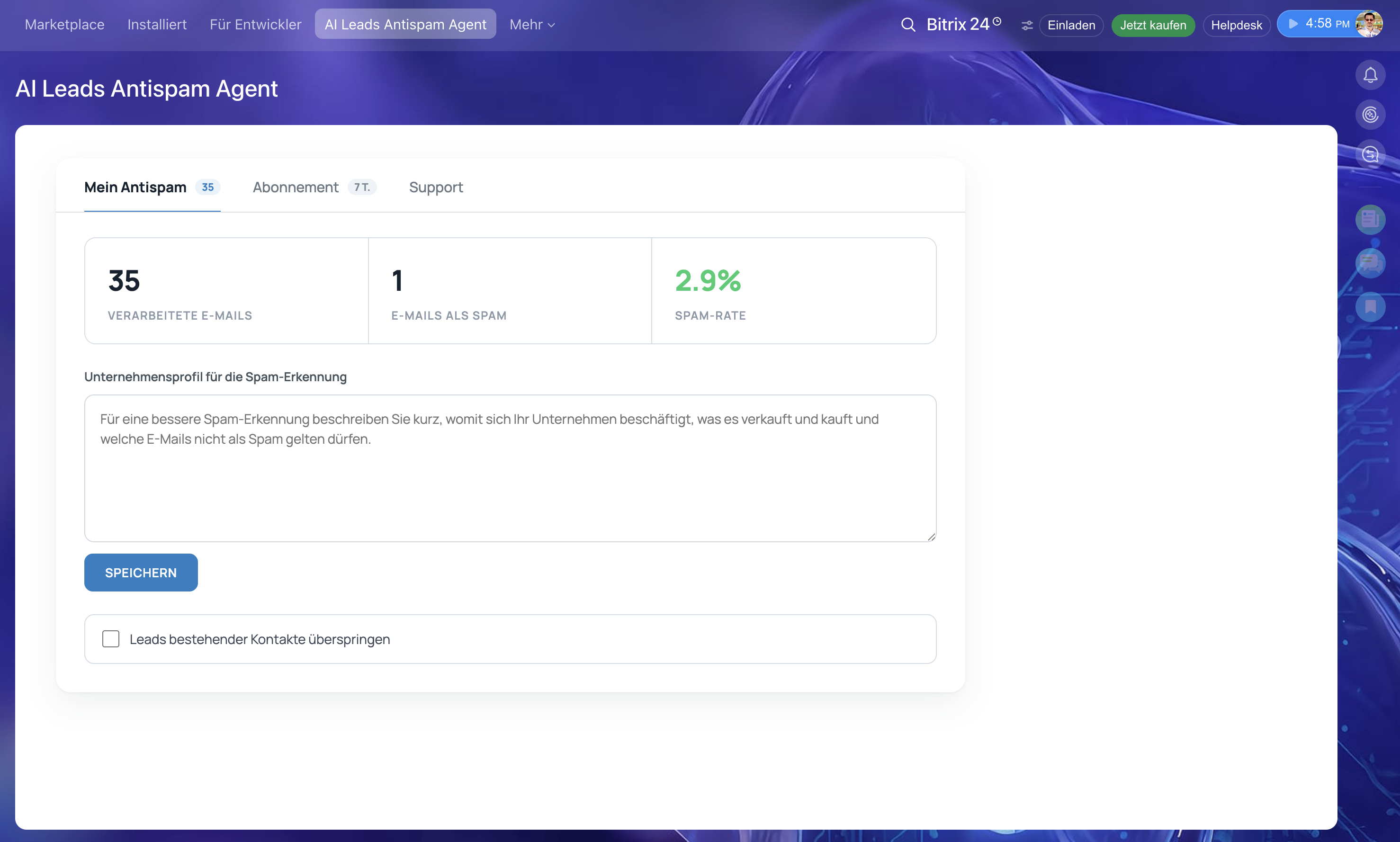Open notifications bell in right sidebar
1400x842 pixels.
coord(1371,75)
